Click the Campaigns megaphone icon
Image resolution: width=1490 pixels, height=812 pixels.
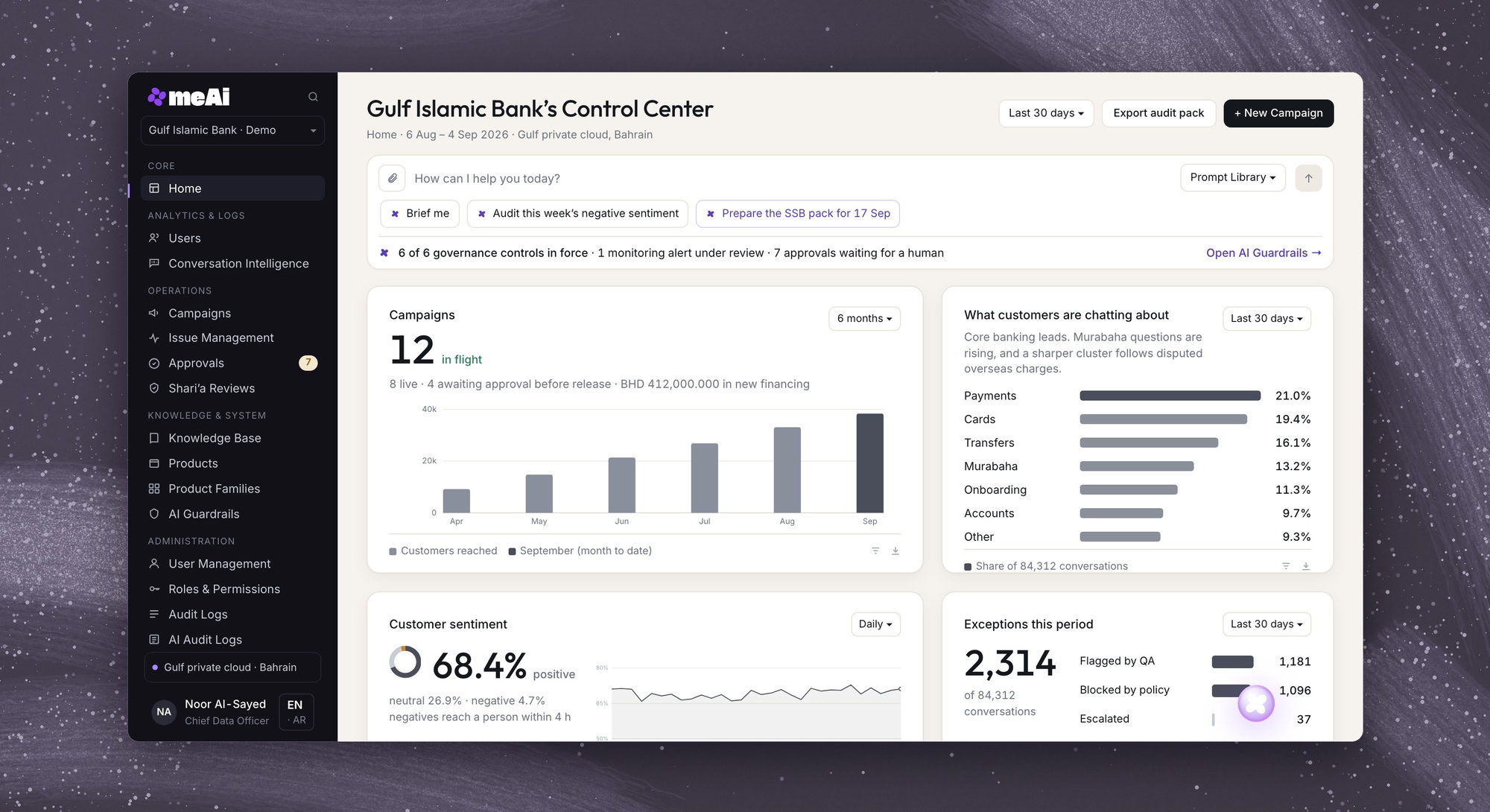click(x=154, y=313)
